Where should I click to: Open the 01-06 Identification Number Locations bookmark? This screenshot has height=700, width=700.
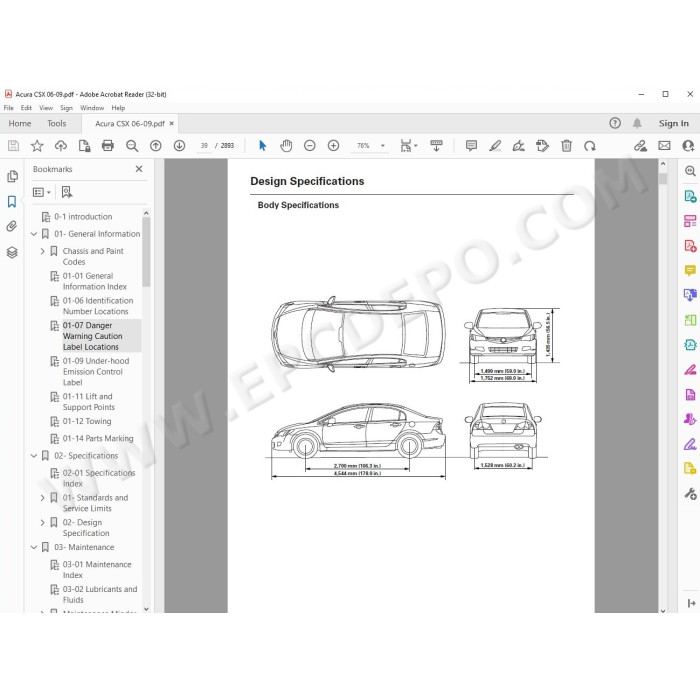98,306
